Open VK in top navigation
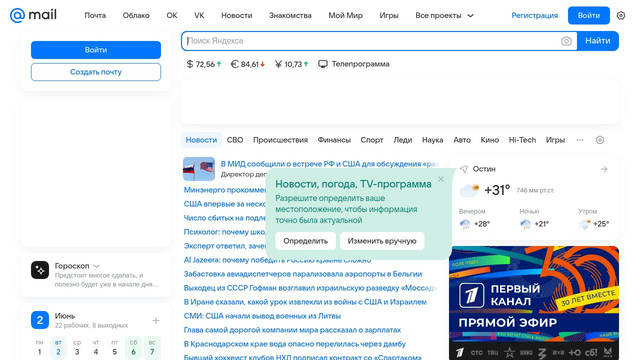This screenshot has width=640, height=360. coord(199,16)
